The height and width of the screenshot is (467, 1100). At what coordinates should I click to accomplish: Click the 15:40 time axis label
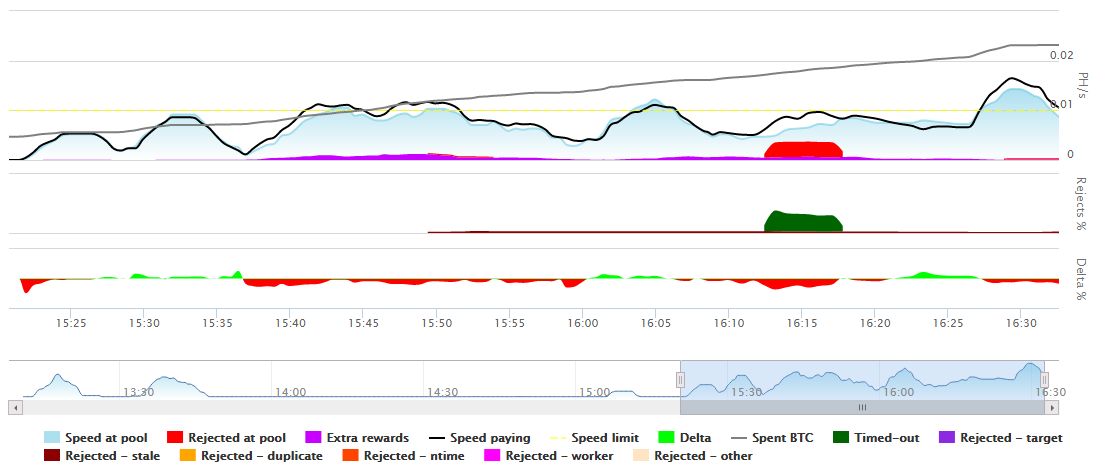[290, 323]
